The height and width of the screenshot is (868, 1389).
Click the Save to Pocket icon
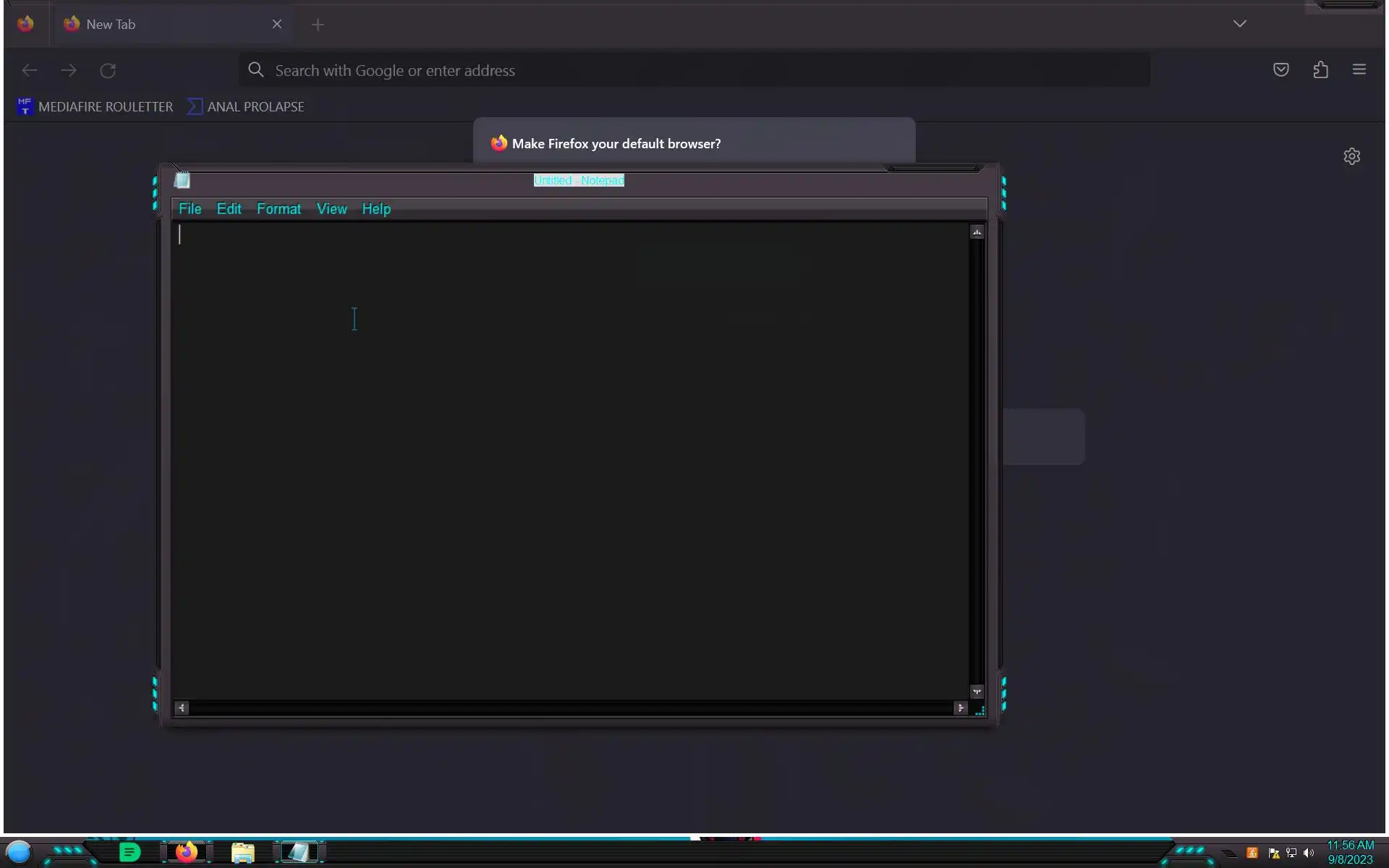coord(1280,69)
